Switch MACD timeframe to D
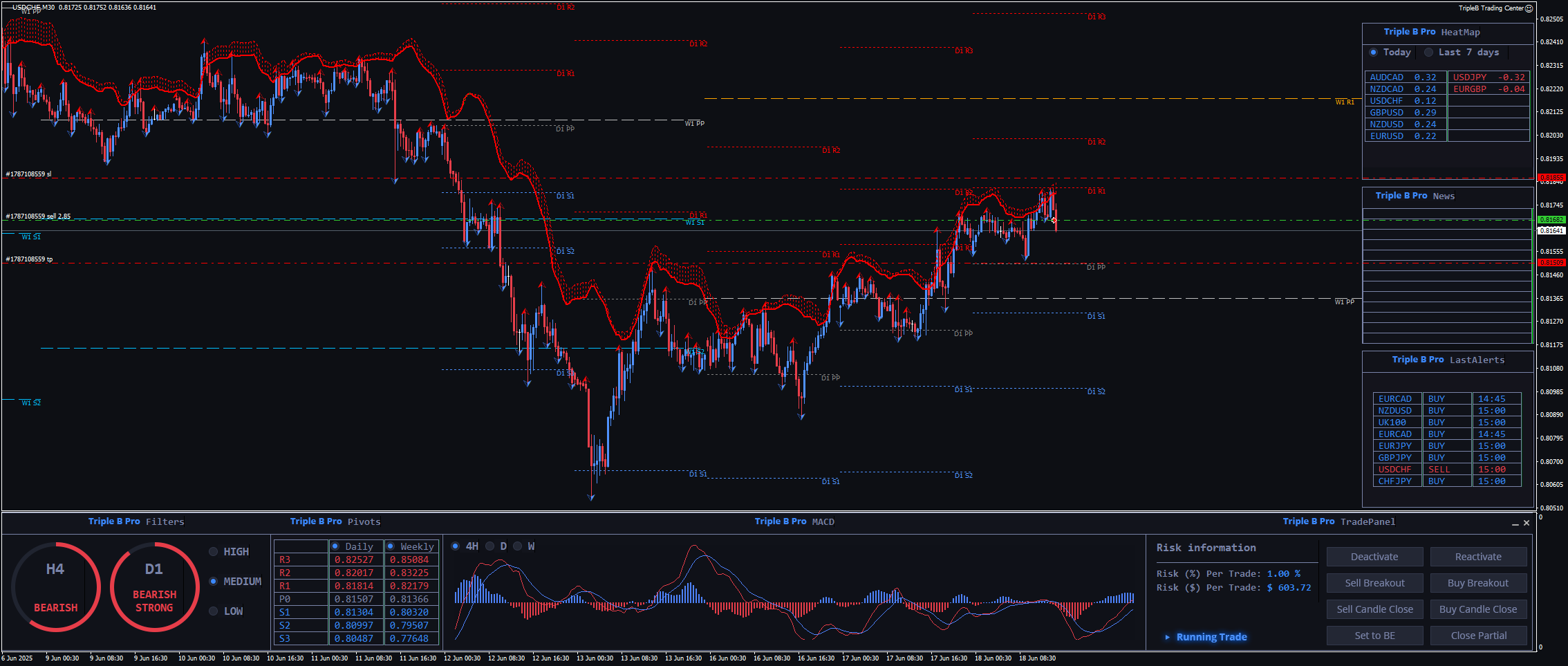 click(x=490, y=546)
